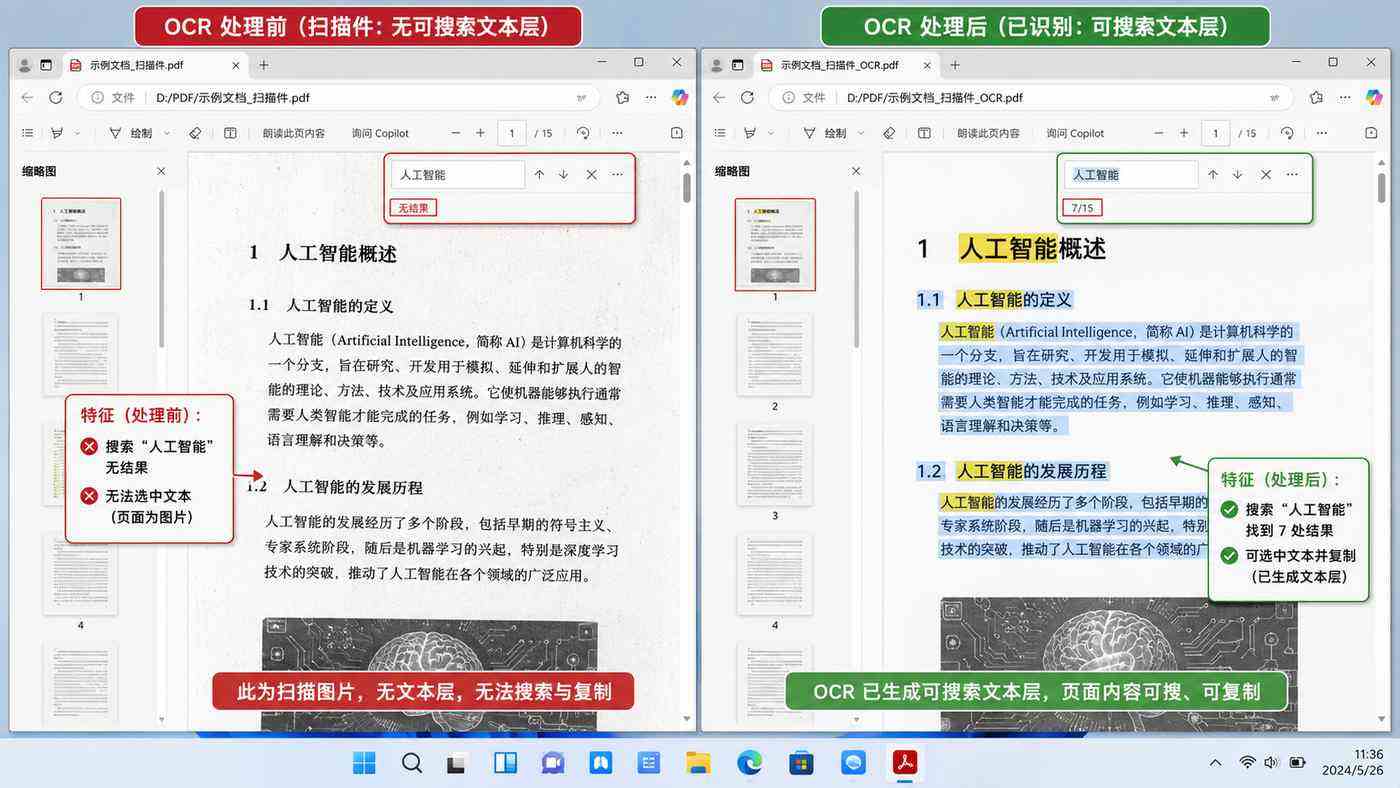This screenshot has height=788, width=1400.
Task: Click search field 人工智能 in left window
Action: point(457,174)
